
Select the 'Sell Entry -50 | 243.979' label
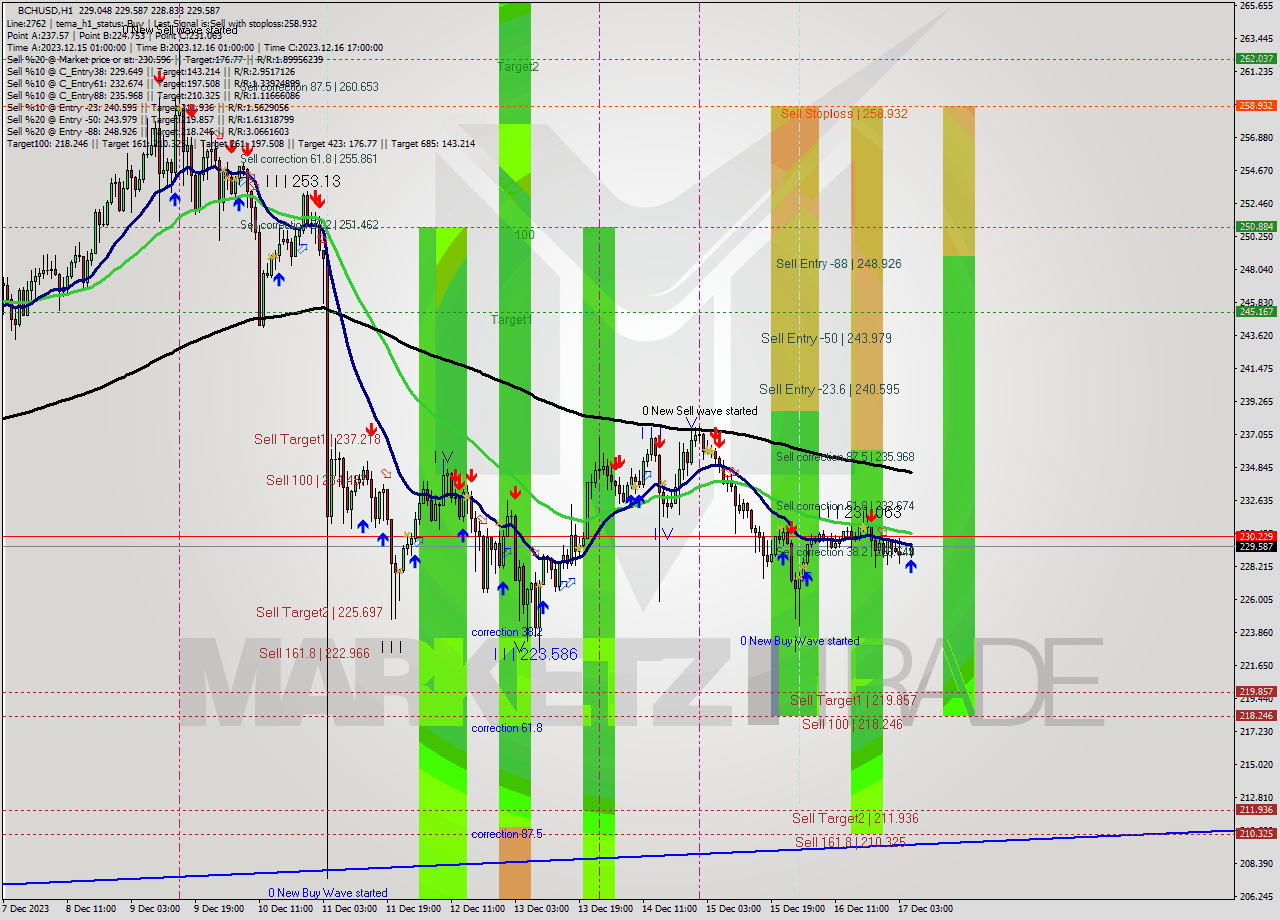[x=826, y=339]
